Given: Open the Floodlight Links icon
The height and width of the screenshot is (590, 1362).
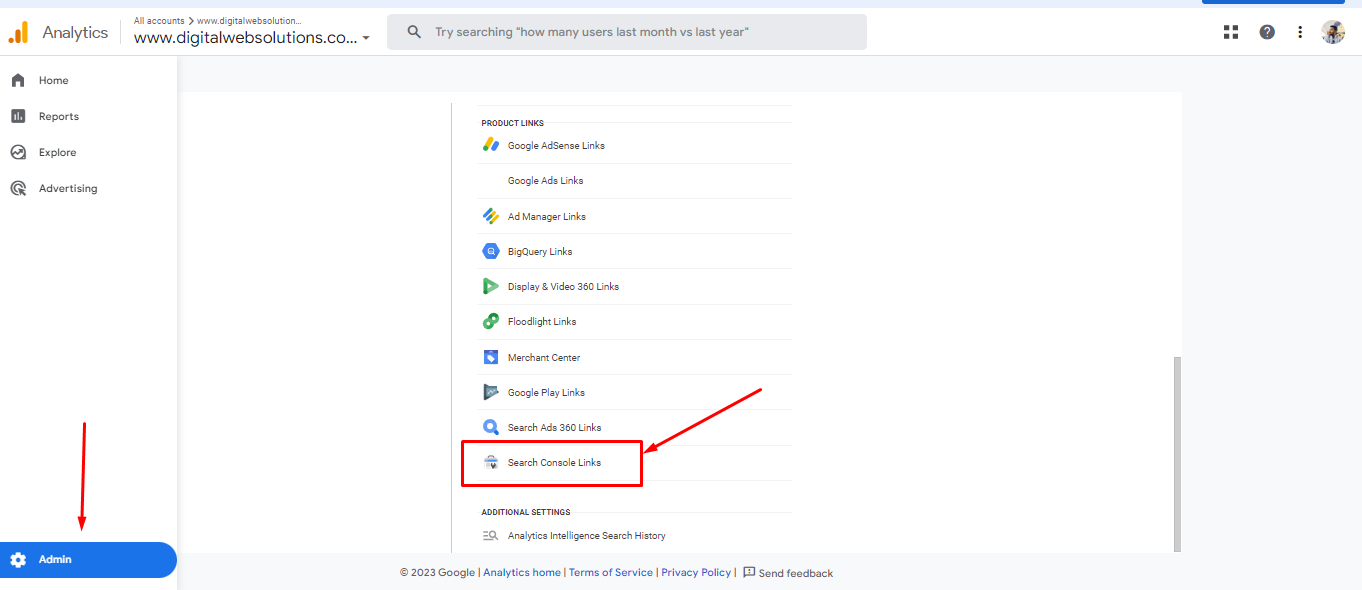Looking at the screenshot, I should [x=490, y=321].
